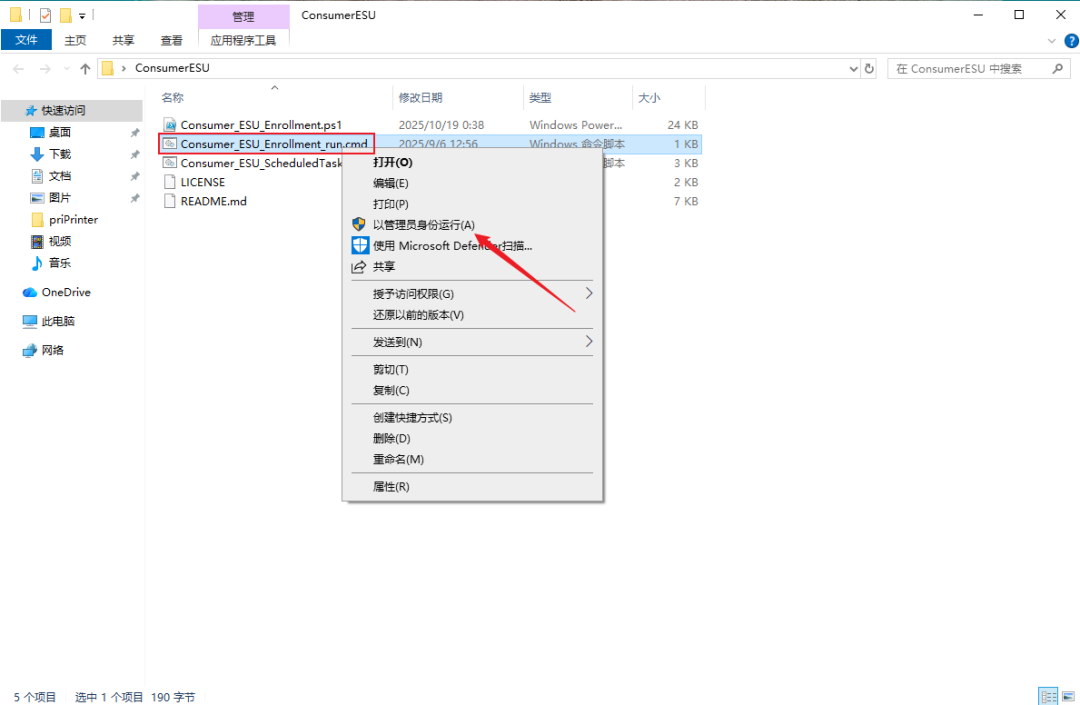Click the 文件 menu button
This screenshot has height=705, width=1080.
(x=27, y=40)
